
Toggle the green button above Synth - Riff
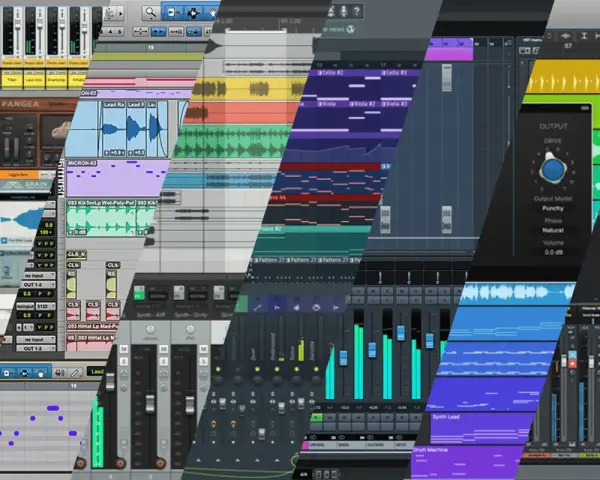(x=139, y=293)
